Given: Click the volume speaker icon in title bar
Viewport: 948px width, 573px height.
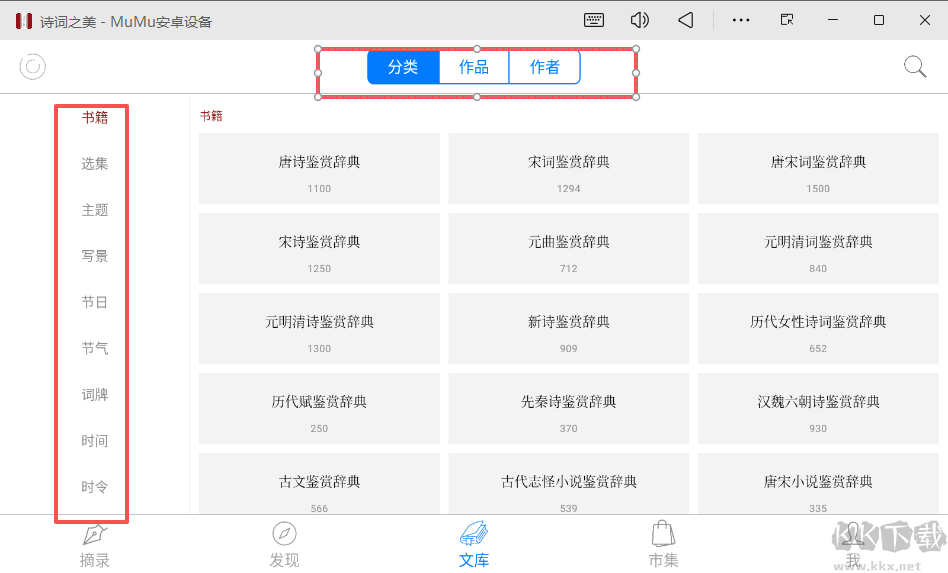Looking at the screenshot, I should 640,20.
